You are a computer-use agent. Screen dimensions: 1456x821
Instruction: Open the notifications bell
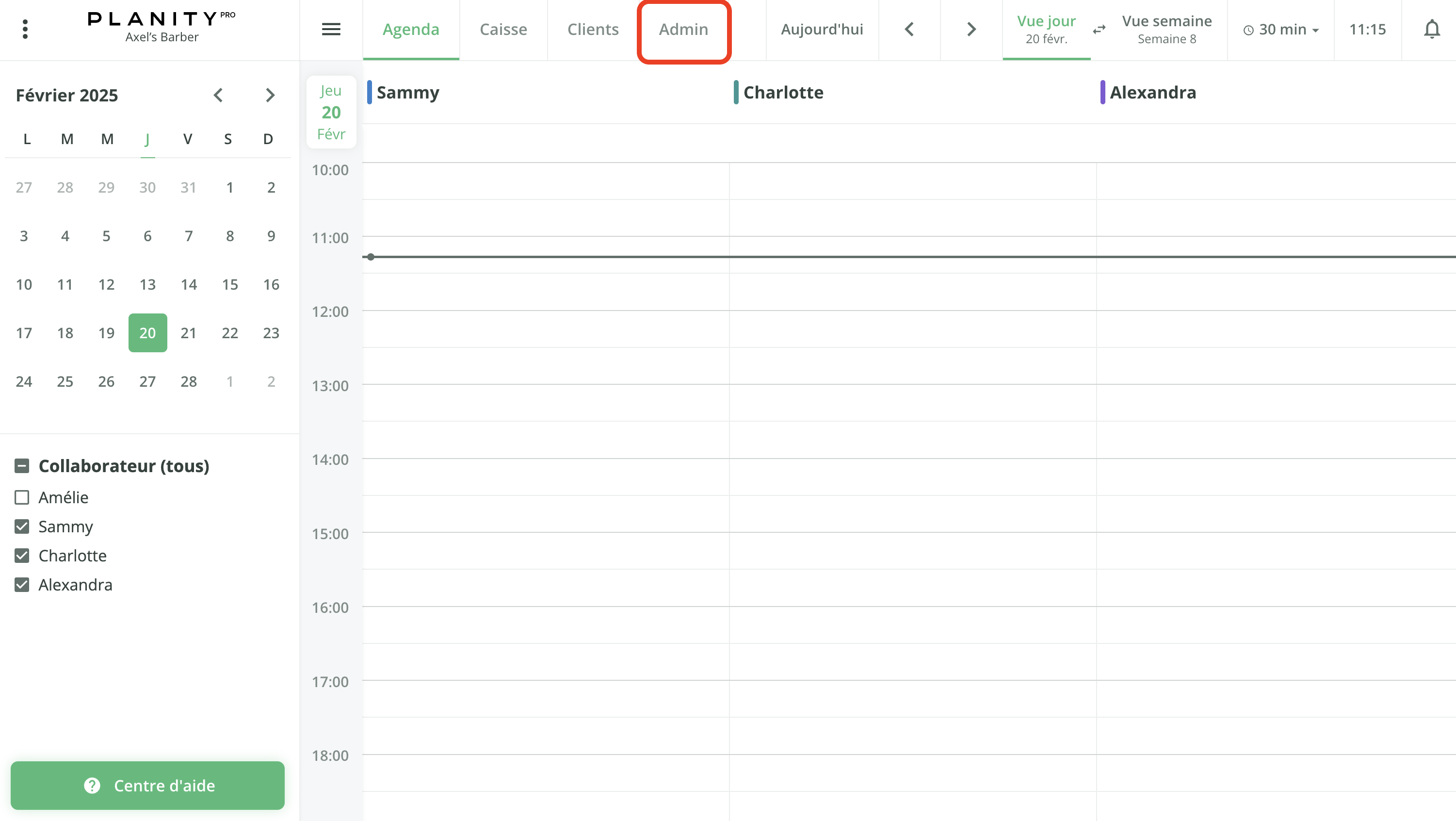[x=1431, y=29]
